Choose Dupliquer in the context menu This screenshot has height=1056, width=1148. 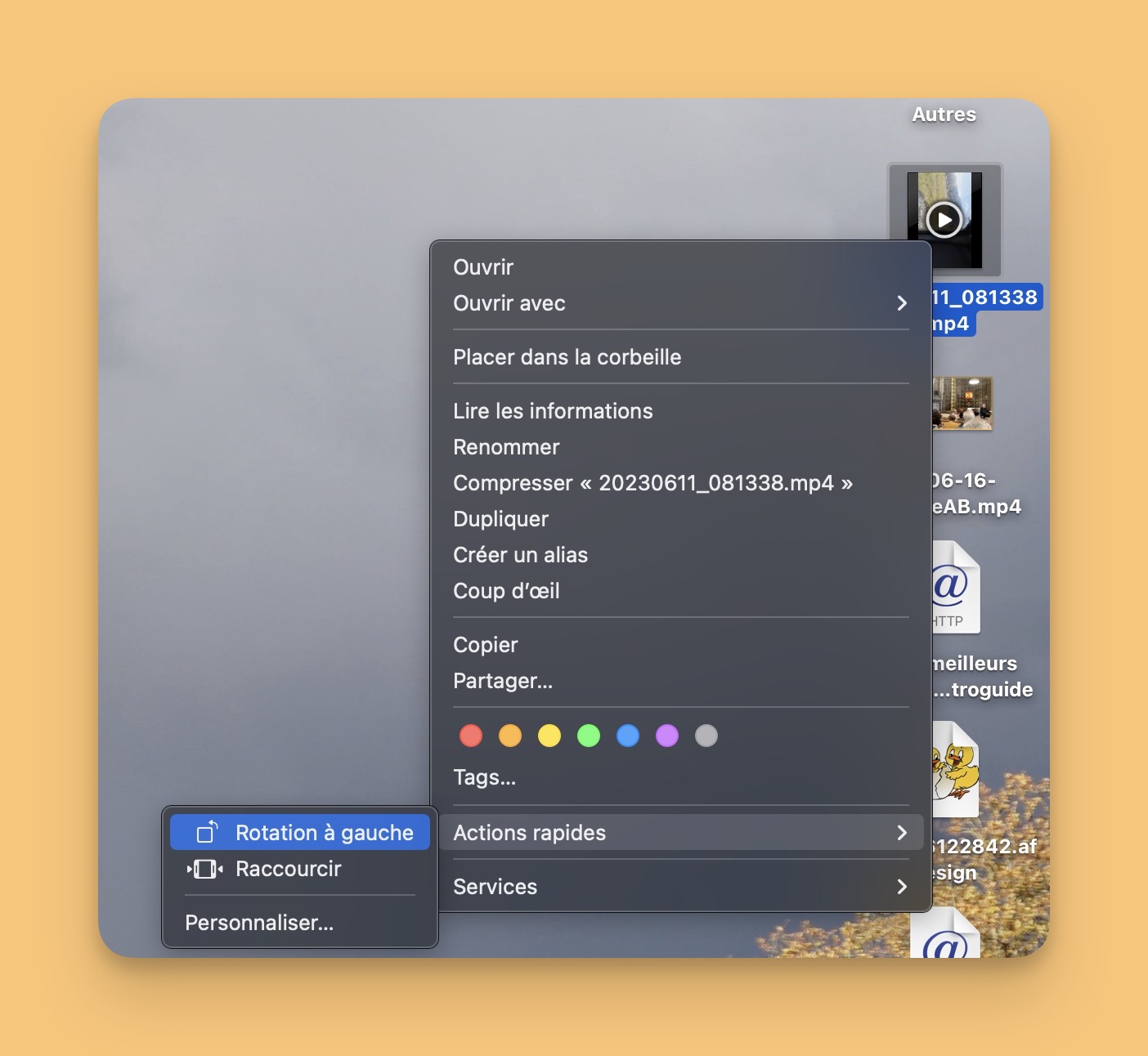click(x=680, y=519)
